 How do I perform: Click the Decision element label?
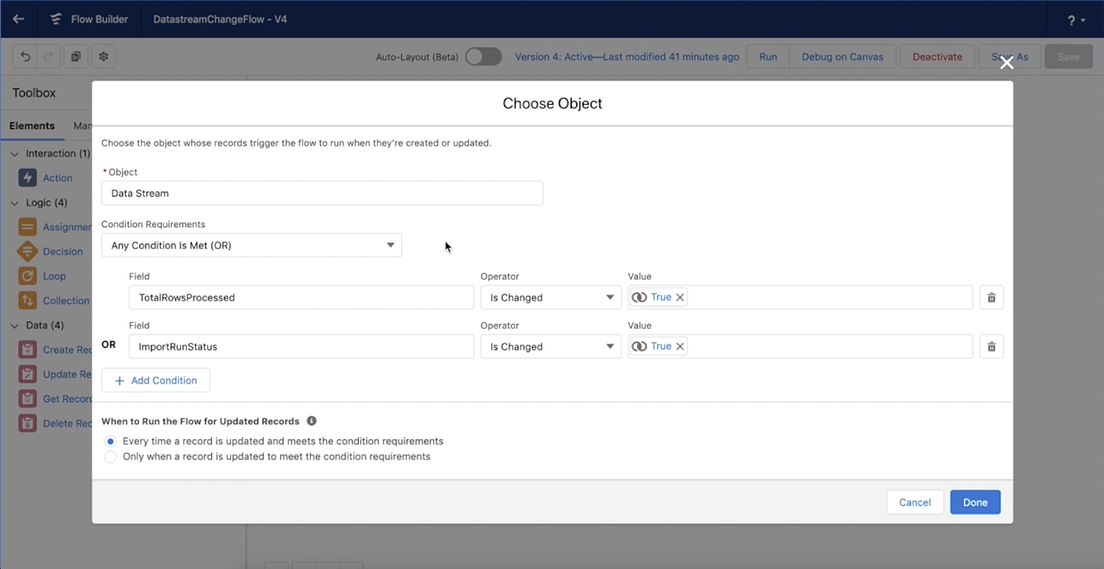[x=63, y=251]
